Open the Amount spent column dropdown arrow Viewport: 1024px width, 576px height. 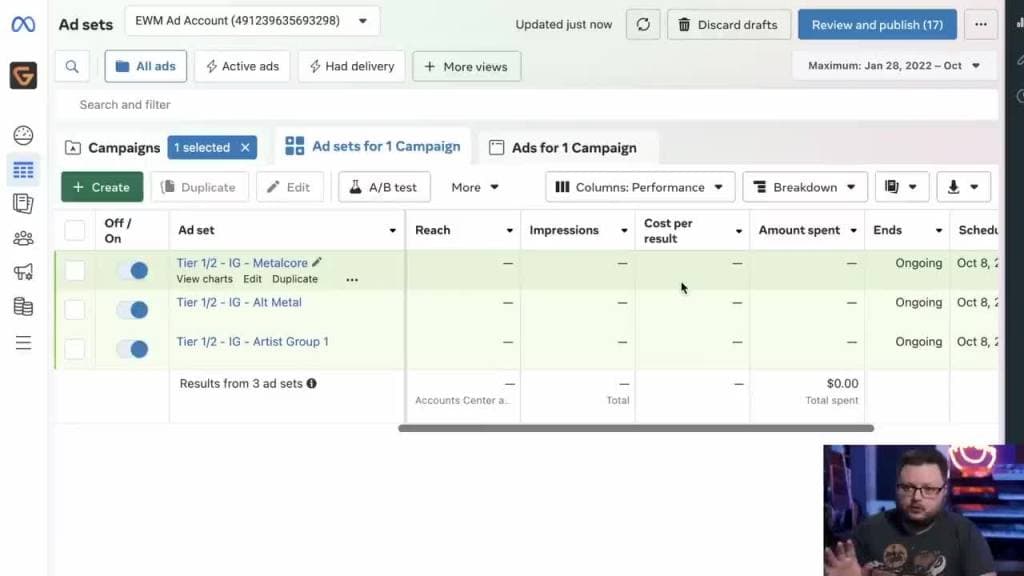854,231
